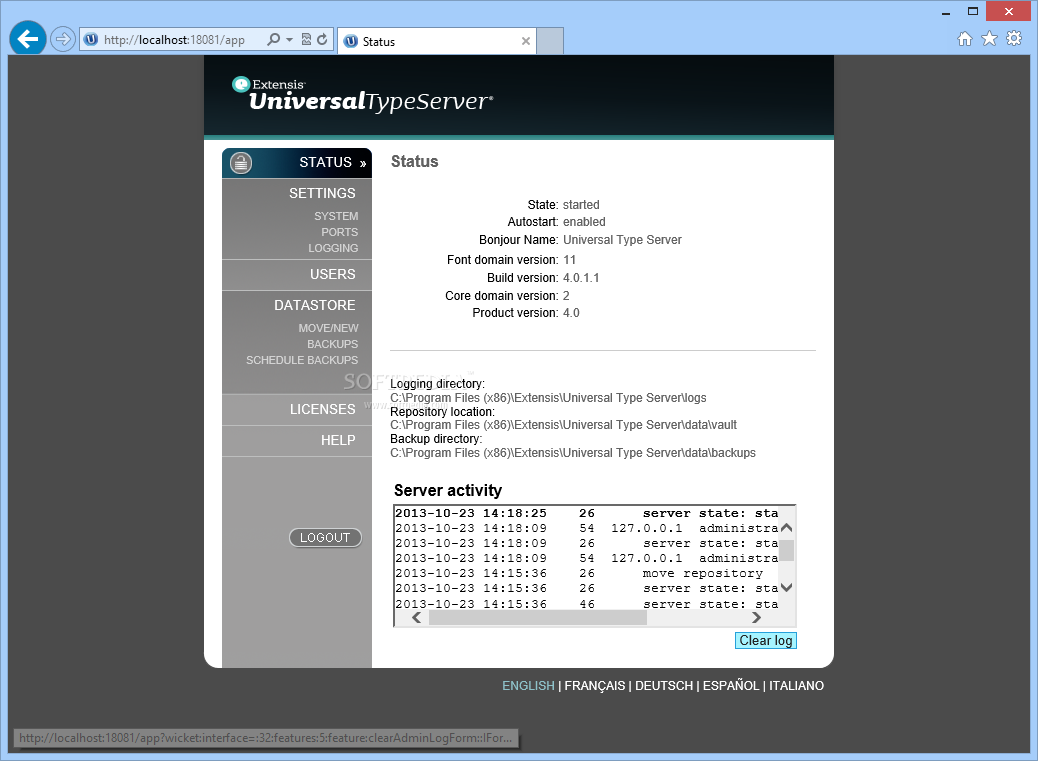This screenshot has height=761, width=1038.
Task: Open SYSTEM settings page
Action: [x=336, y=216]
